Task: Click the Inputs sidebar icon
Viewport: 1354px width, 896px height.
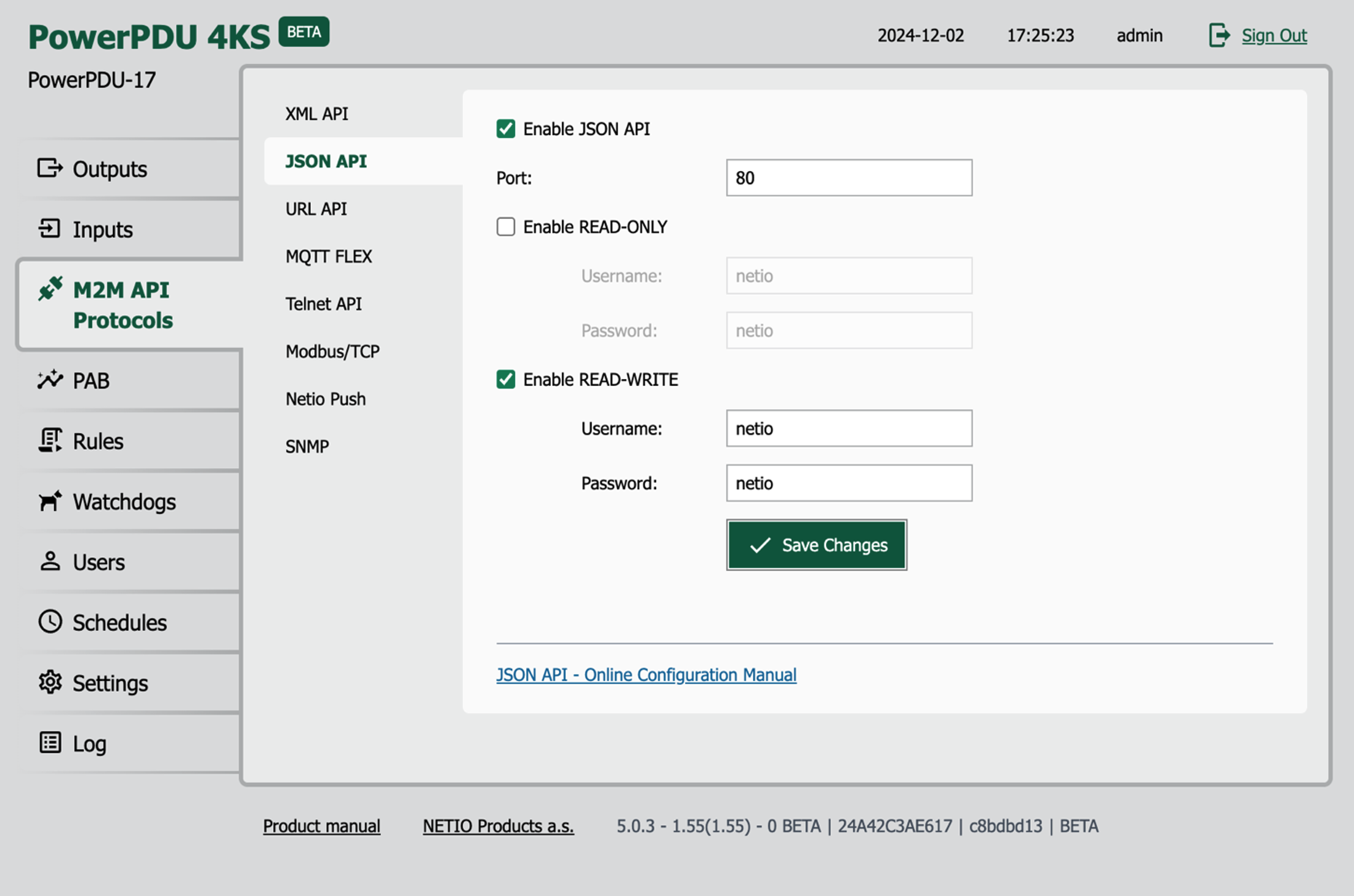Action: tap(50, 228)
